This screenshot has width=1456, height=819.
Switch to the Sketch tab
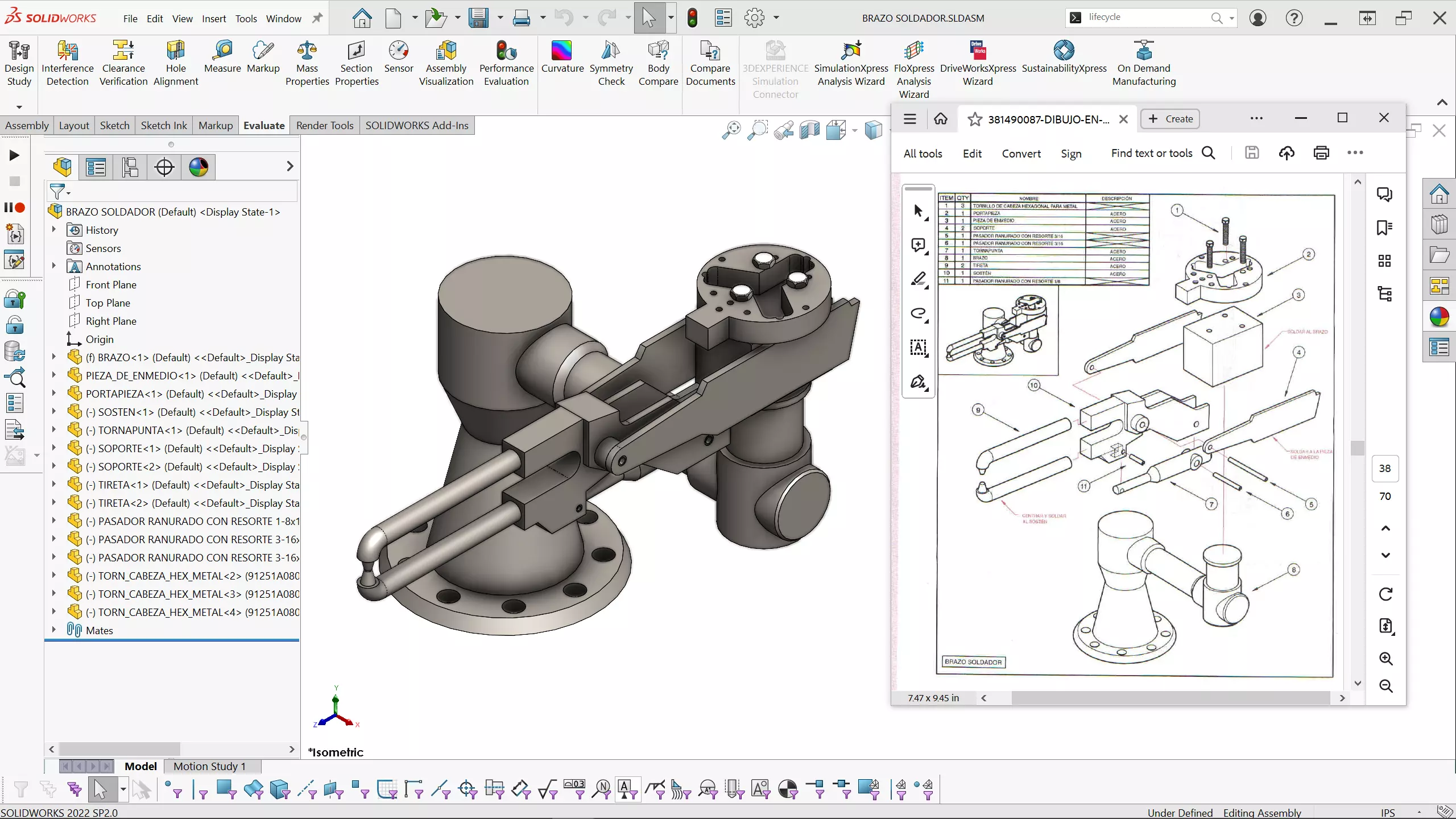tap(114, 125)
